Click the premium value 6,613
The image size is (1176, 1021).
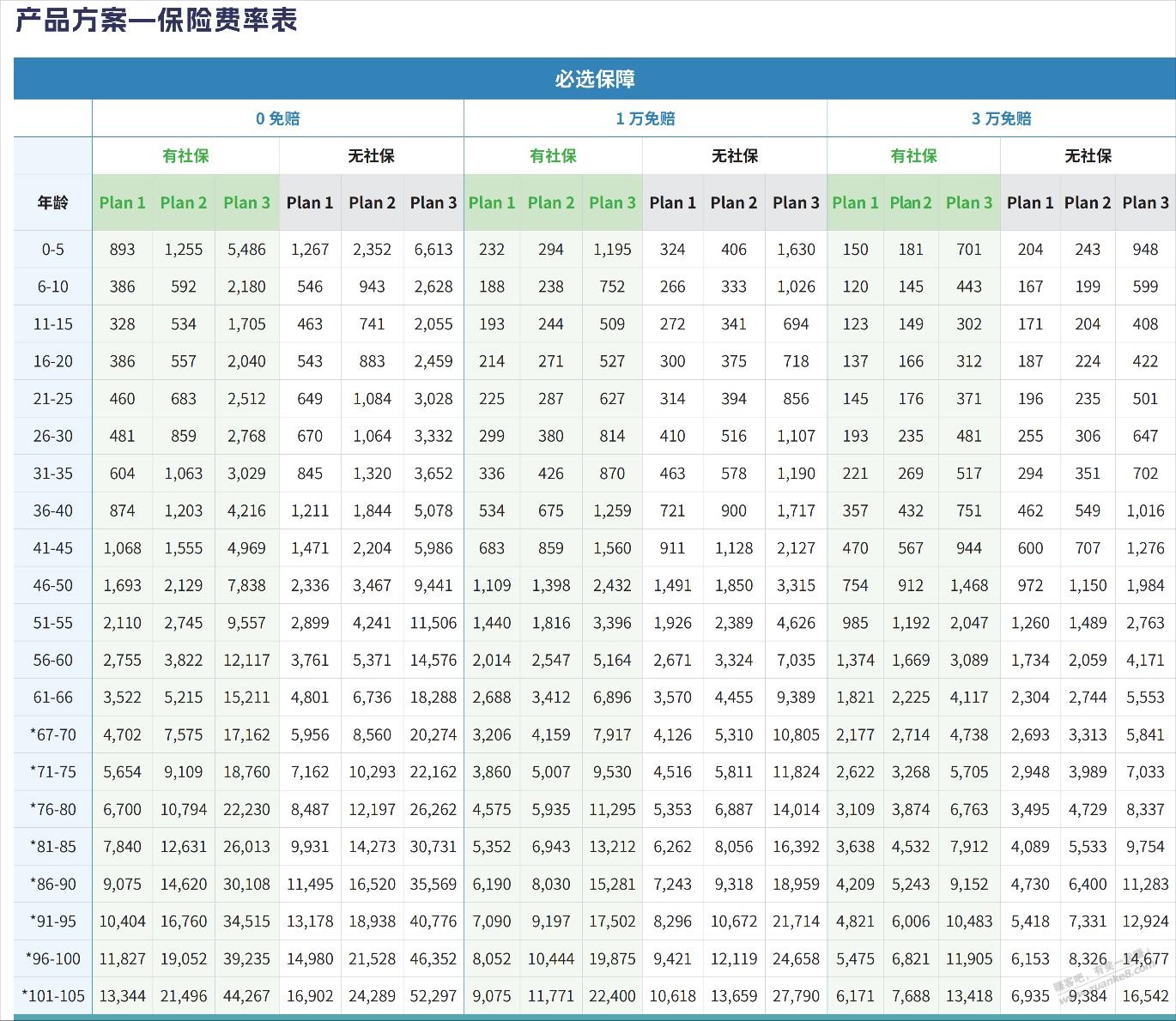433,250
